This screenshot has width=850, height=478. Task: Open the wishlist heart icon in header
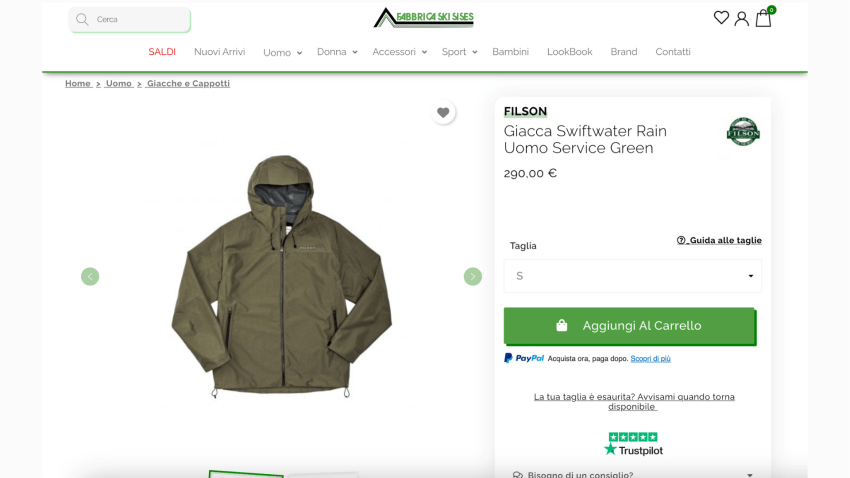coord(721,18)
